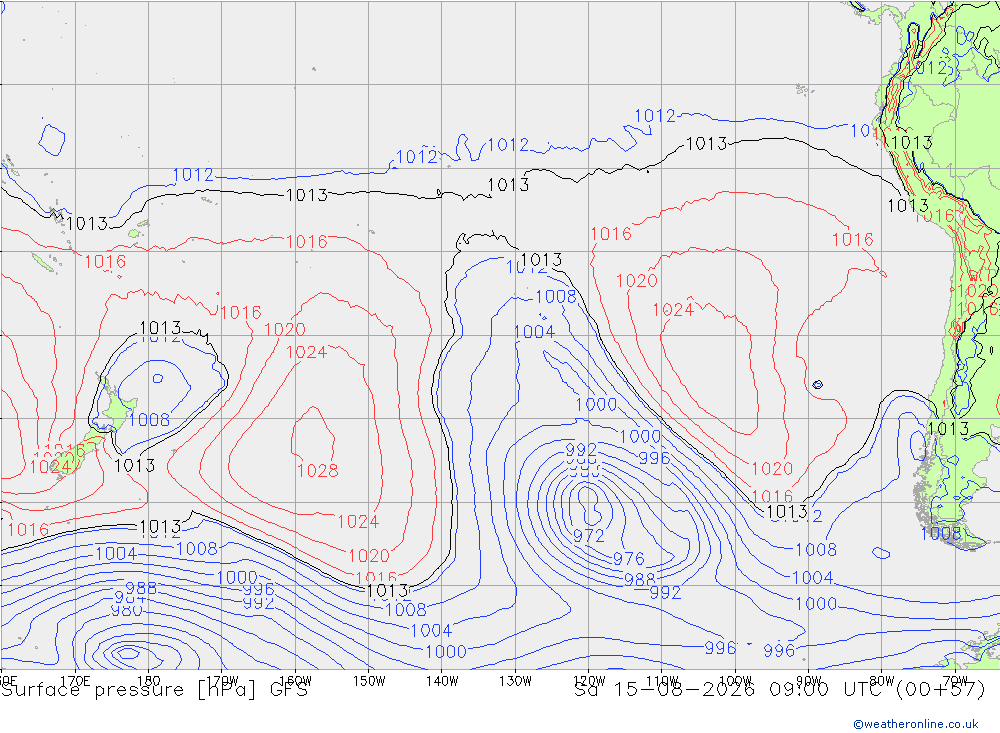1000x733 pixels.
Task: Click the 100W longitude axis label
Action: (735, 681)
